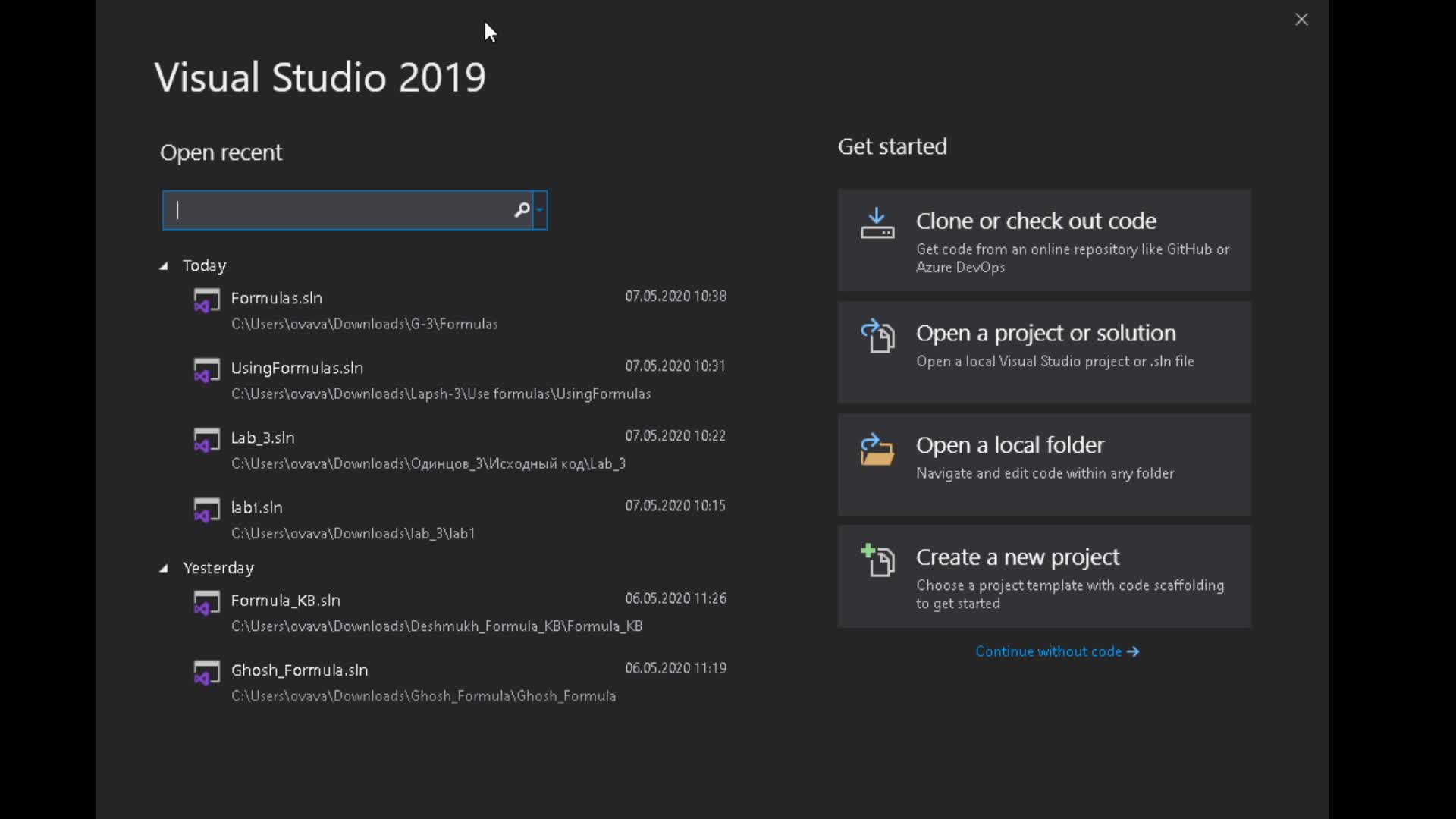Screen dimensions: 1456x819
Task: Follow the Continue without code link
Action: pyautogui.click(x=1057, y=651)
